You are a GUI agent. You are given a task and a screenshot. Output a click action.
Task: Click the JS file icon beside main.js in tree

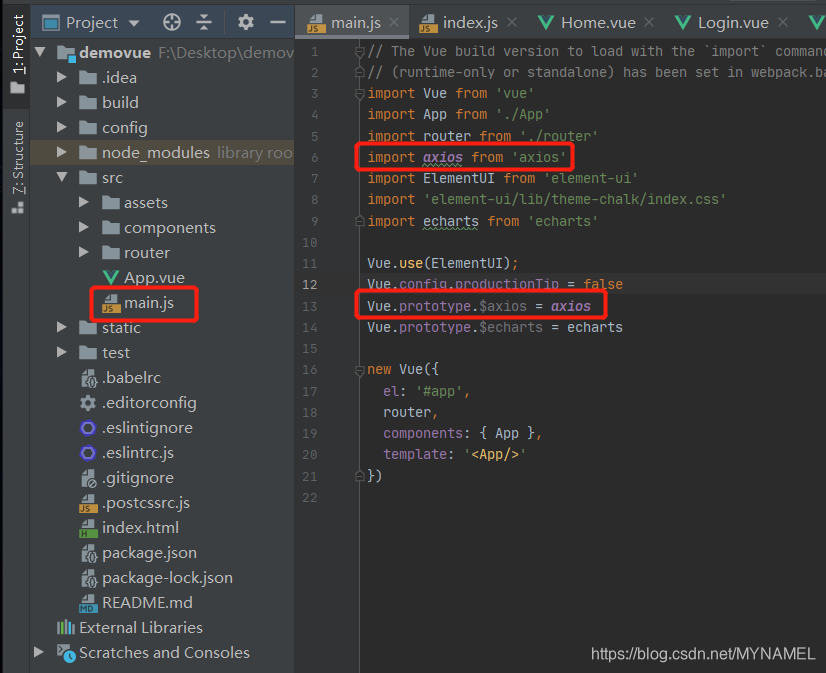pyautogui.click(x=111, y=303)
